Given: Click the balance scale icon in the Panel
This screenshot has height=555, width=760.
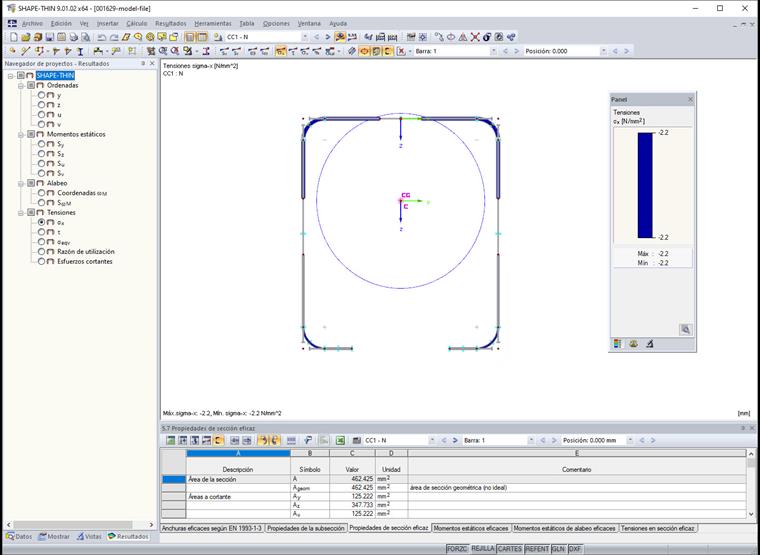Looking at the screenshot, I should click(x=633, y=344).
